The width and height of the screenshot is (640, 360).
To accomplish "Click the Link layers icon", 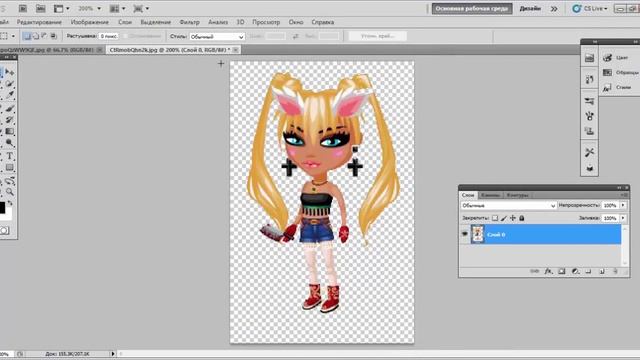I will (534, 271).
